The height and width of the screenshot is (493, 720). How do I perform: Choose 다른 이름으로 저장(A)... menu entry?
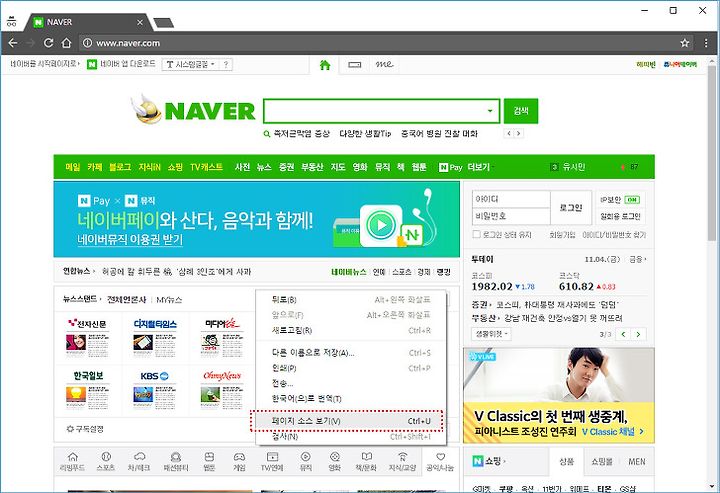[x=351, y=353]
